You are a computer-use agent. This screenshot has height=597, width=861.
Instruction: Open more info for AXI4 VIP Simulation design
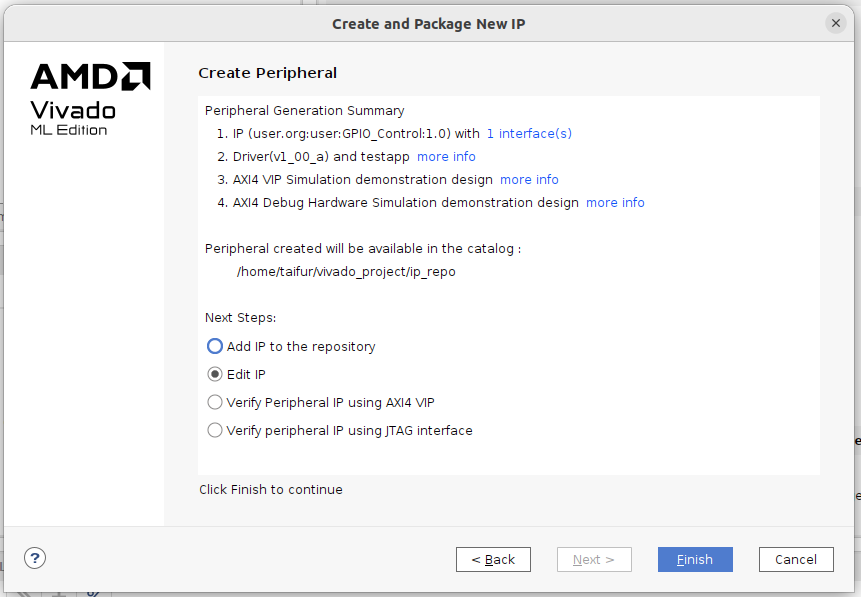click(x=529, y=180)
